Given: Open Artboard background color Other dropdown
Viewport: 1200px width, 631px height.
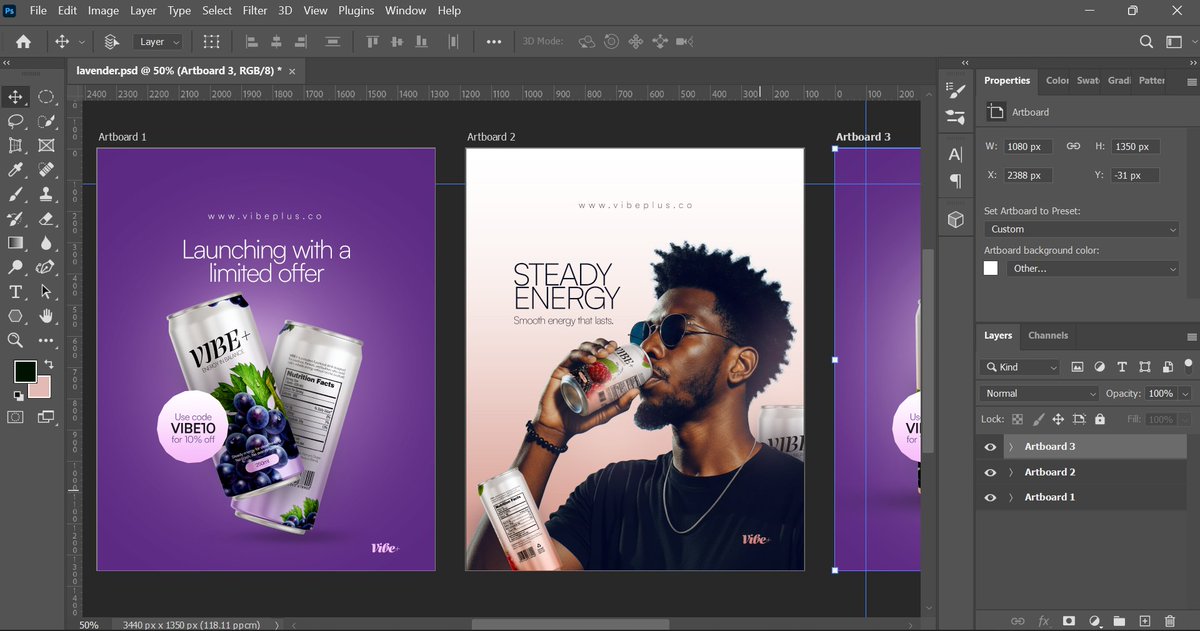Looking at the screenshot, I should 1093,268.
